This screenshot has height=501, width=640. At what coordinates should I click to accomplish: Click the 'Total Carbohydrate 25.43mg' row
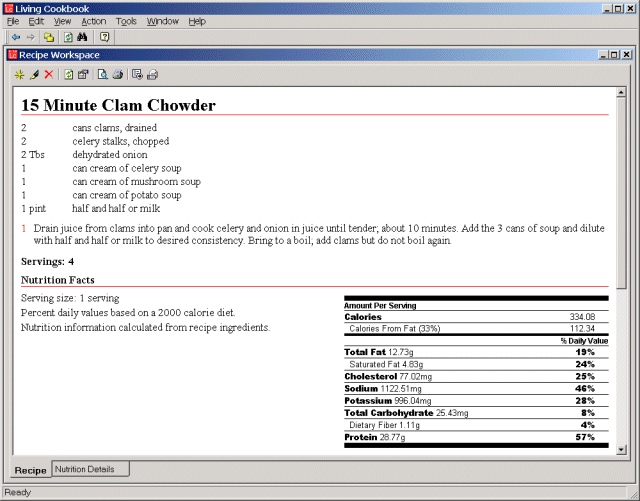[x=476, y=413]
